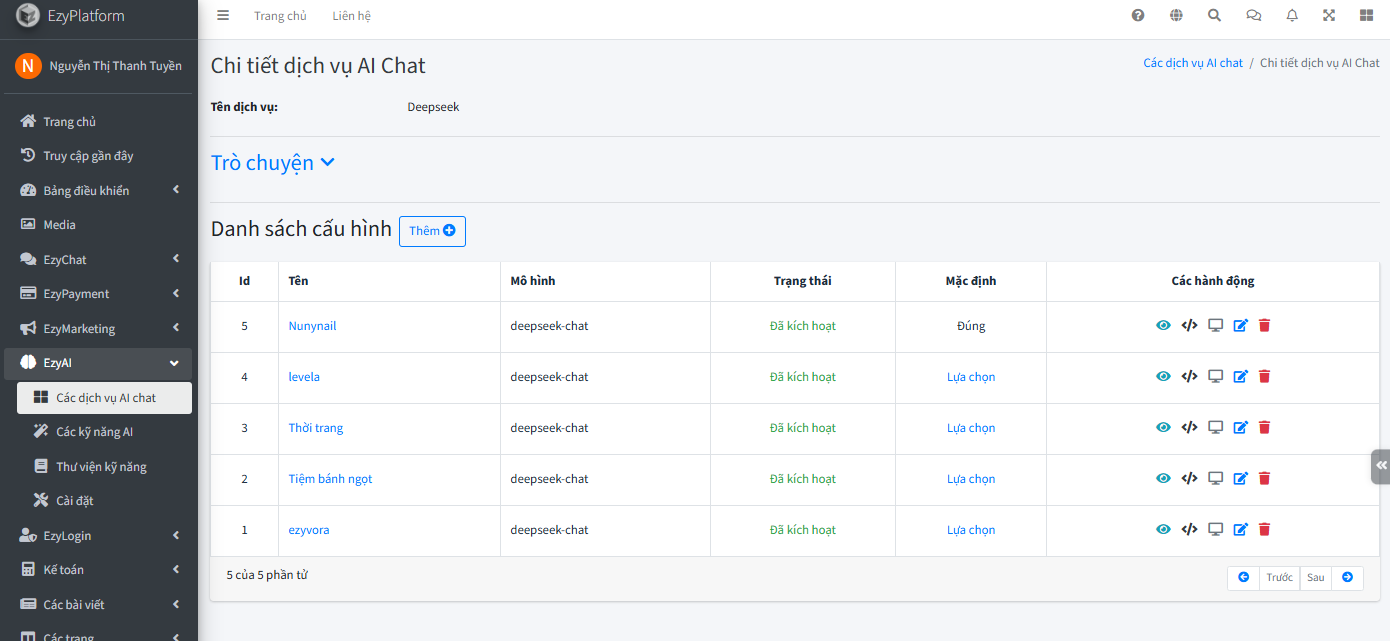The height and width of the screenshot is (641, 1390).
Task: Open Truy cập gần đây in sidebar
Action: pyautogui.click(x=98, y=156)
